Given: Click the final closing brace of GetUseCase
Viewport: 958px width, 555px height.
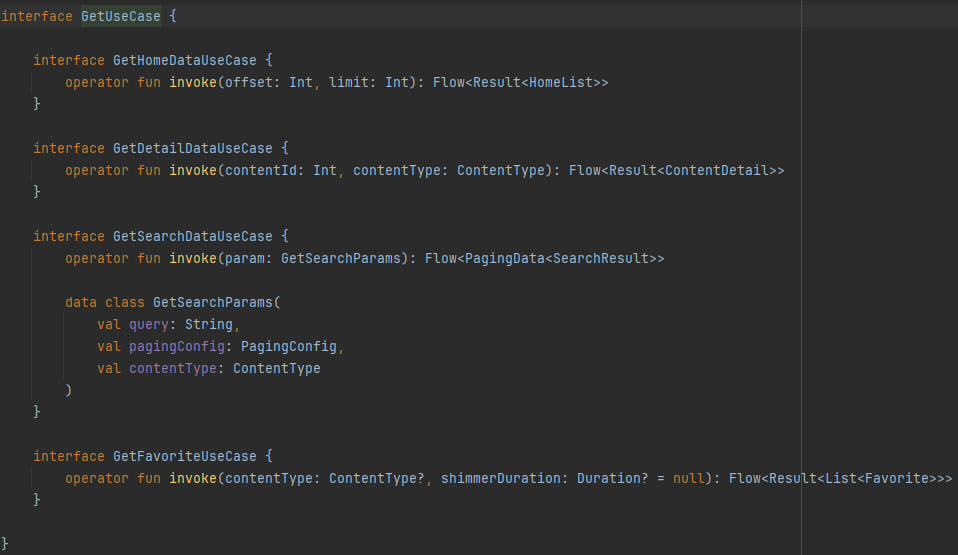Looking at the screenshot, I should point(5,544).
